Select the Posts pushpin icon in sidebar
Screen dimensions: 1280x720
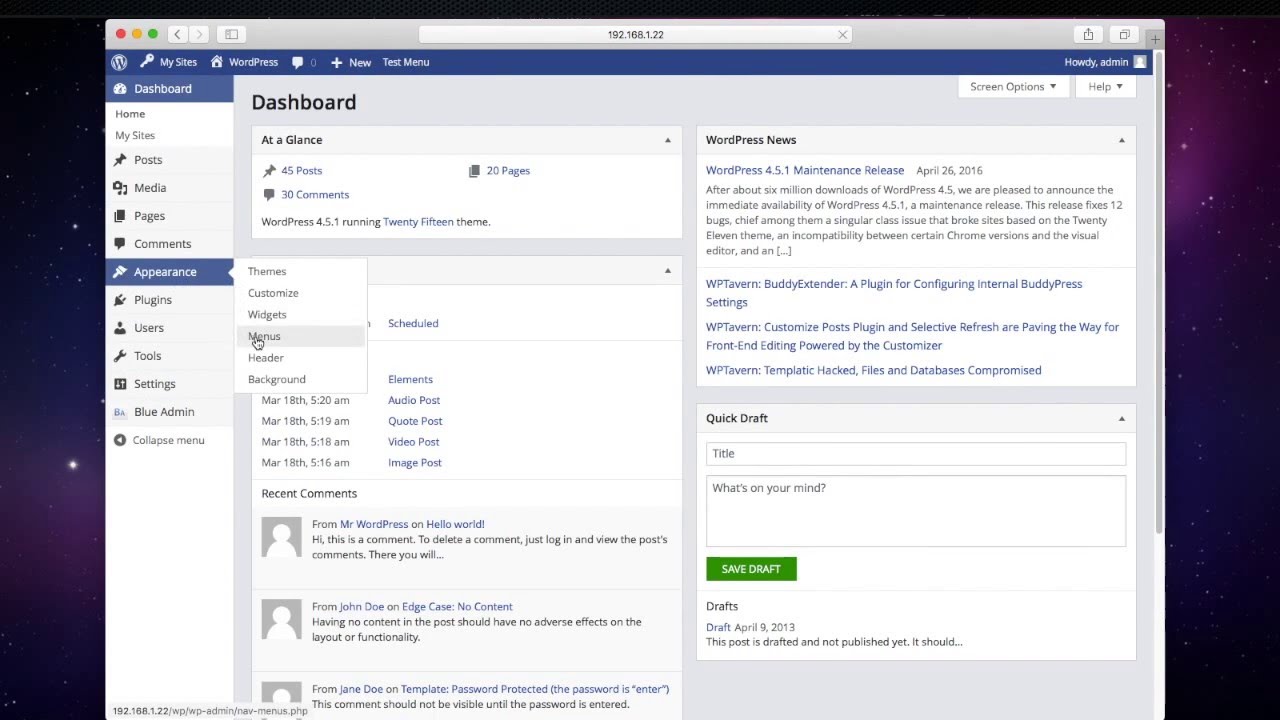(120, 160)
